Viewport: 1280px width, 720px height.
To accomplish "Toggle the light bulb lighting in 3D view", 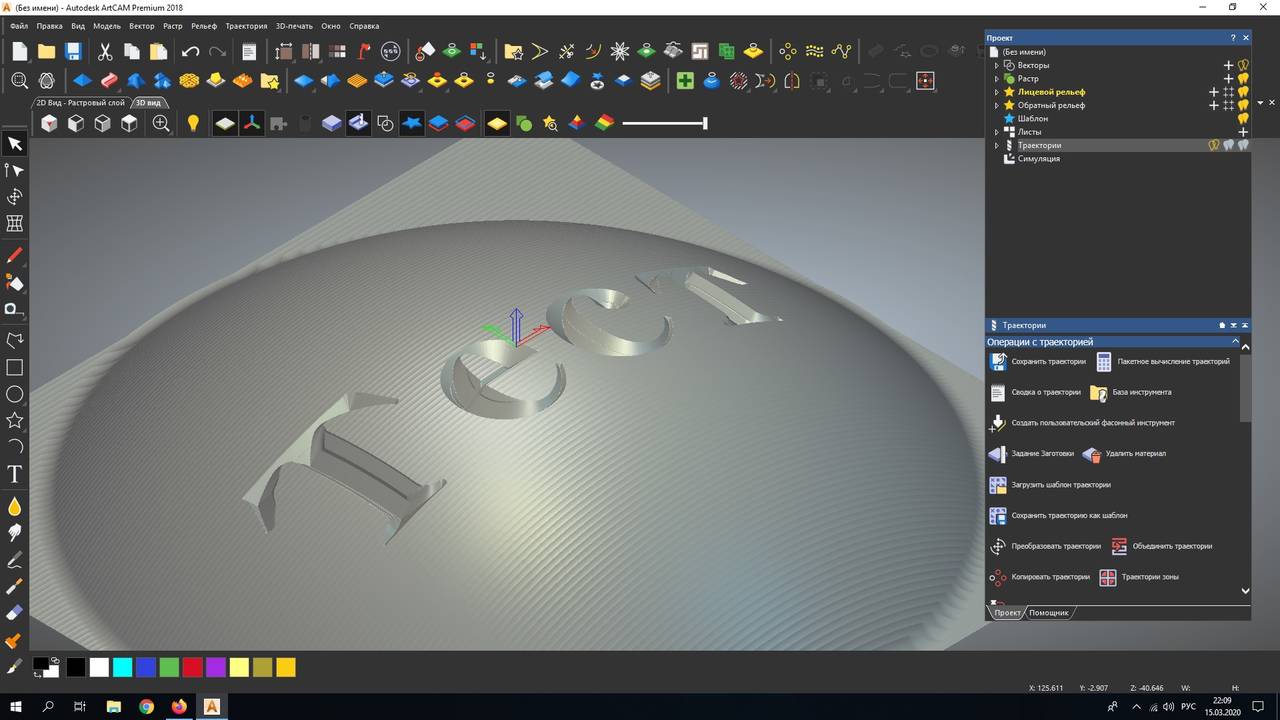I will coord(194,123).
